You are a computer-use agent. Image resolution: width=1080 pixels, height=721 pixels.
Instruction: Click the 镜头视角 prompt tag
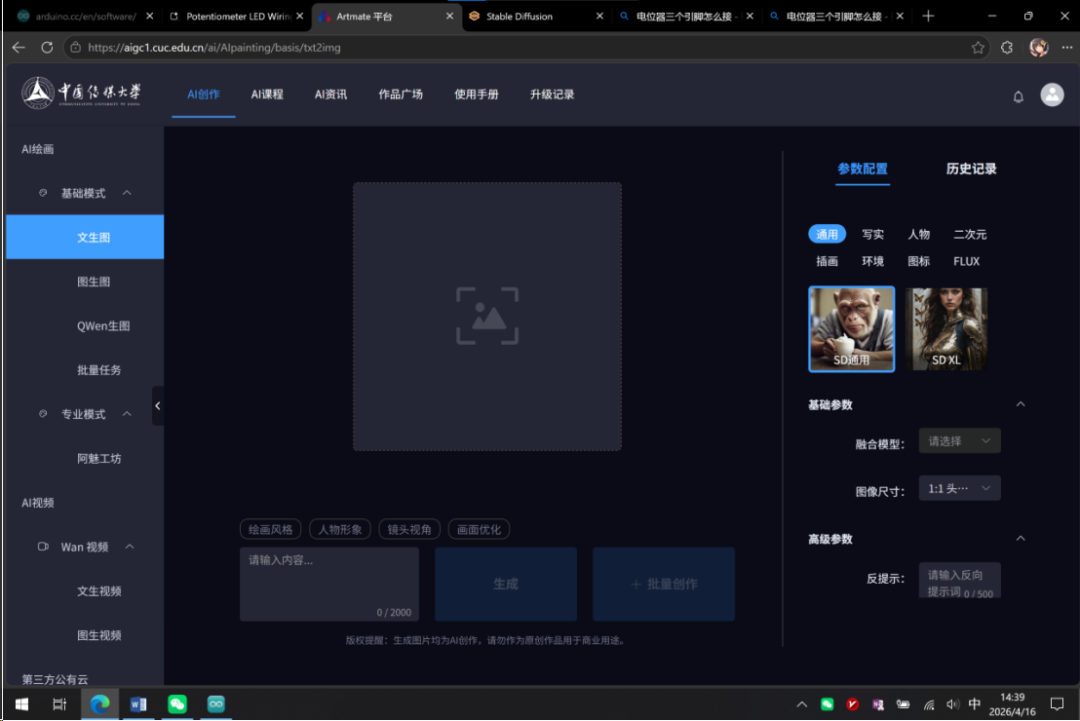pyautogui.click(x=409, y=530)
